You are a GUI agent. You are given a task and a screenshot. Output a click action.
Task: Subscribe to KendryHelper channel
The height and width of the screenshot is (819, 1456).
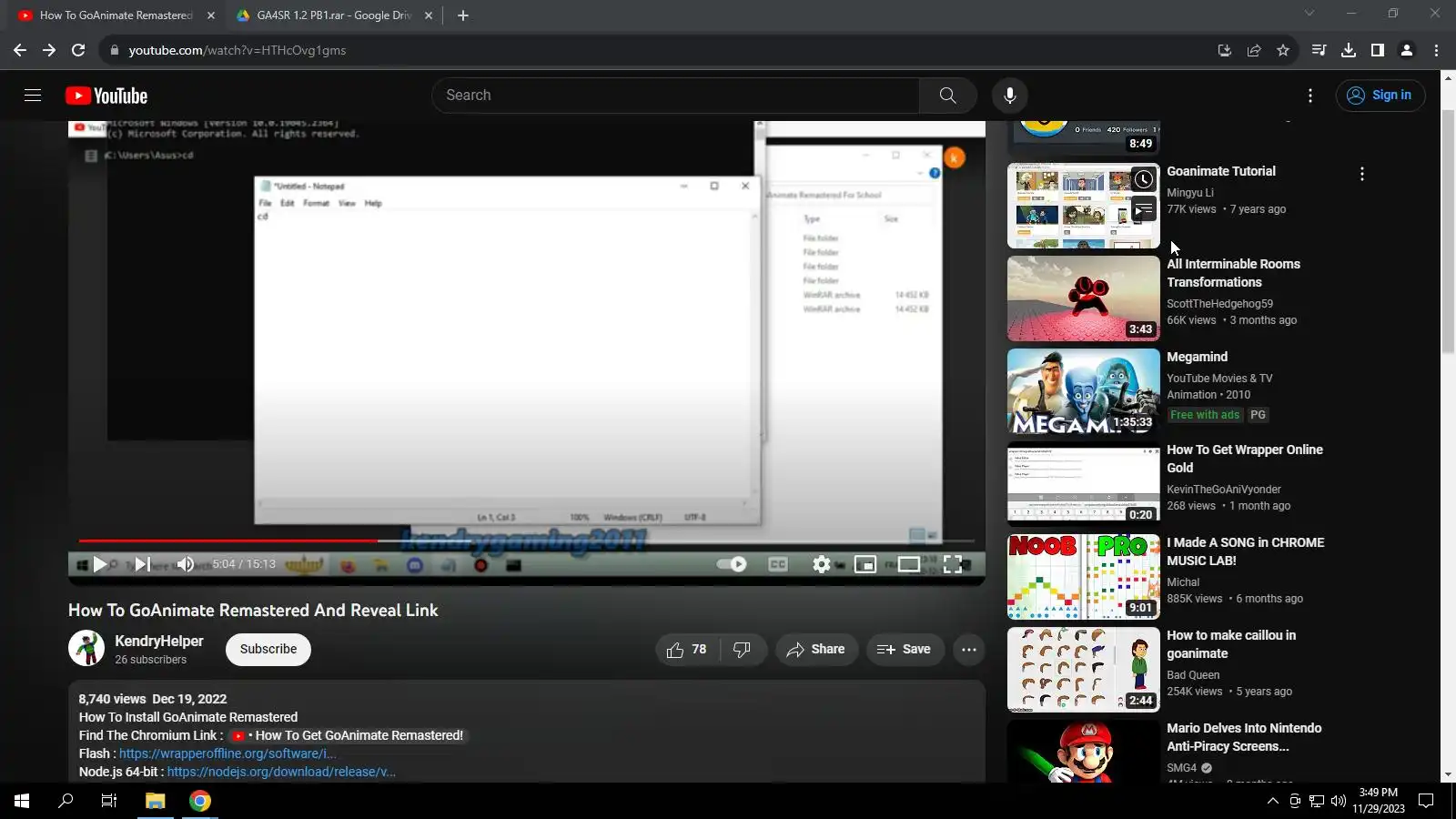click(268, 650)
